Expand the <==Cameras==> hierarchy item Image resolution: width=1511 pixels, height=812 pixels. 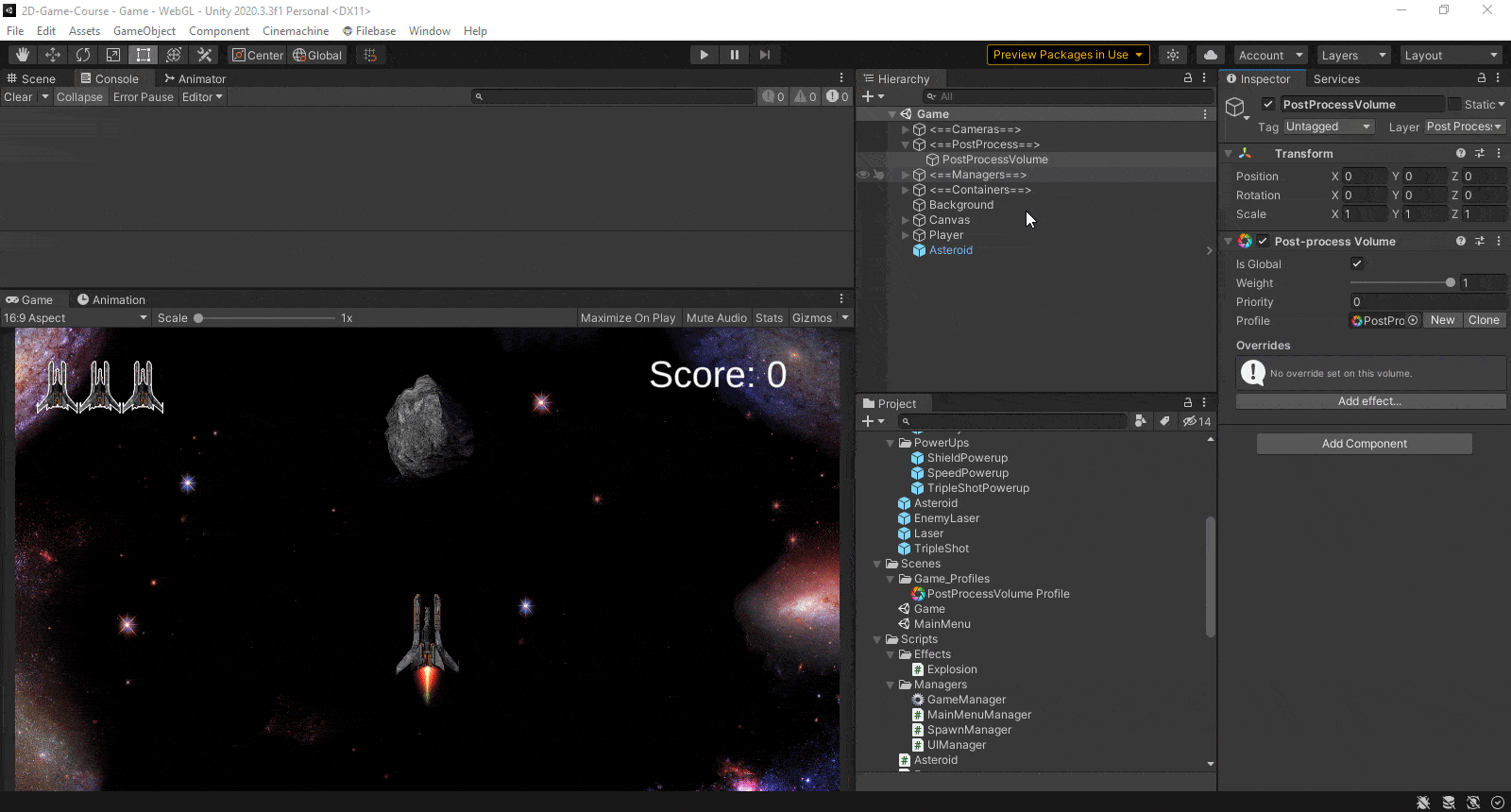906,129
